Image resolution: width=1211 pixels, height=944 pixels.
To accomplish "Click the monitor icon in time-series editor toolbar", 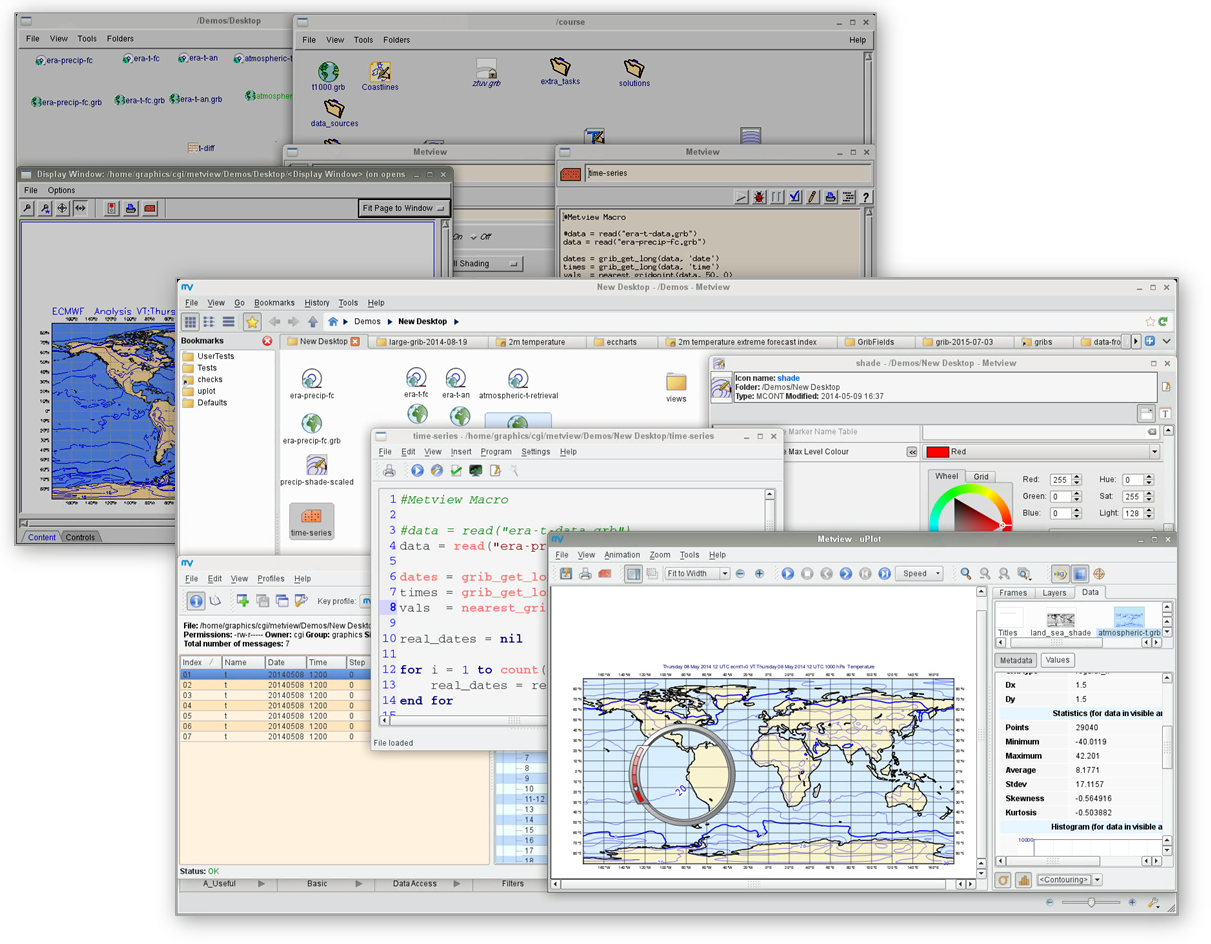I will [475, 470].
